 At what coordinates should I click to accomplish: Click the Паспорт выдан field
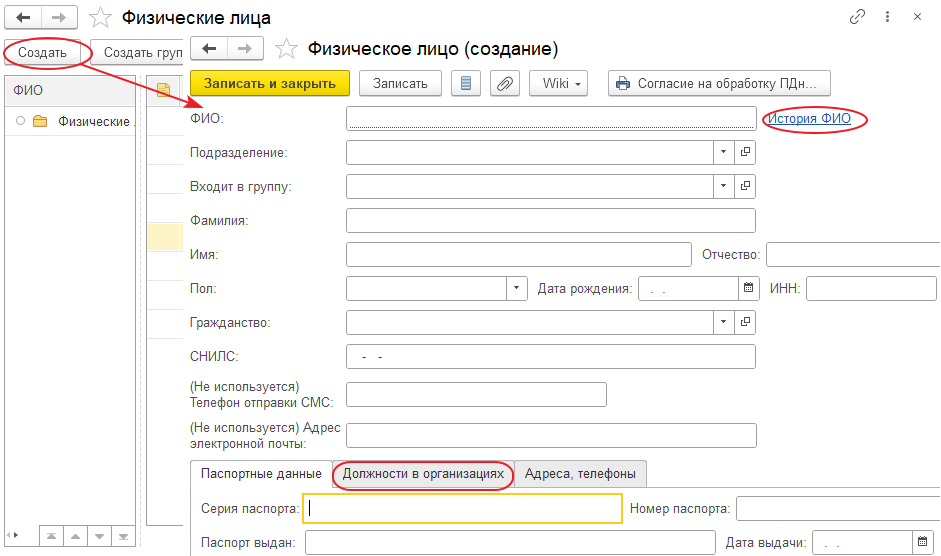coord(510,543)
